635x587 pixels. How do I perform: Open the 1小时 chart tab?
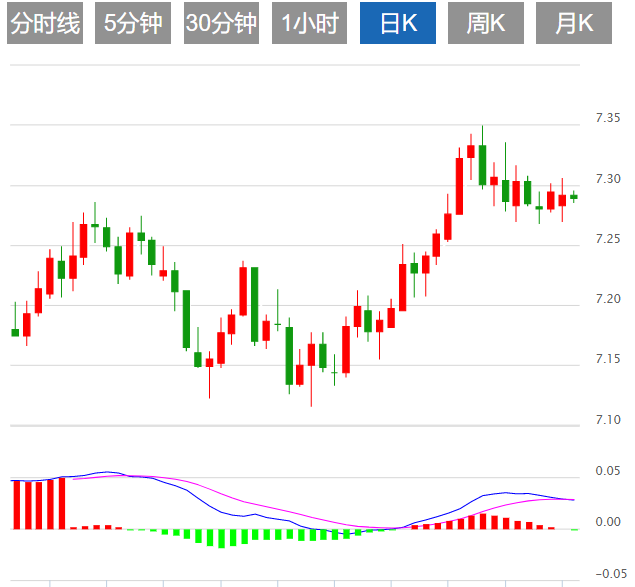pyautogui.click(x=309, y=23)
